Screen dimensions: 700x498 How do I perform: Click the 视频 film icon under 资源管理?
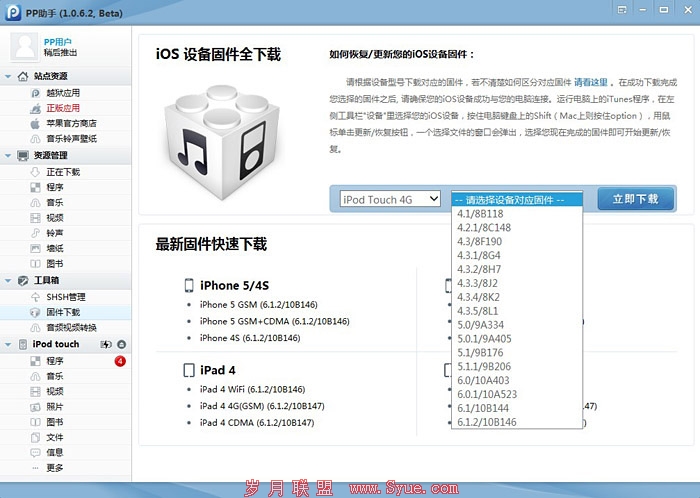35,218
